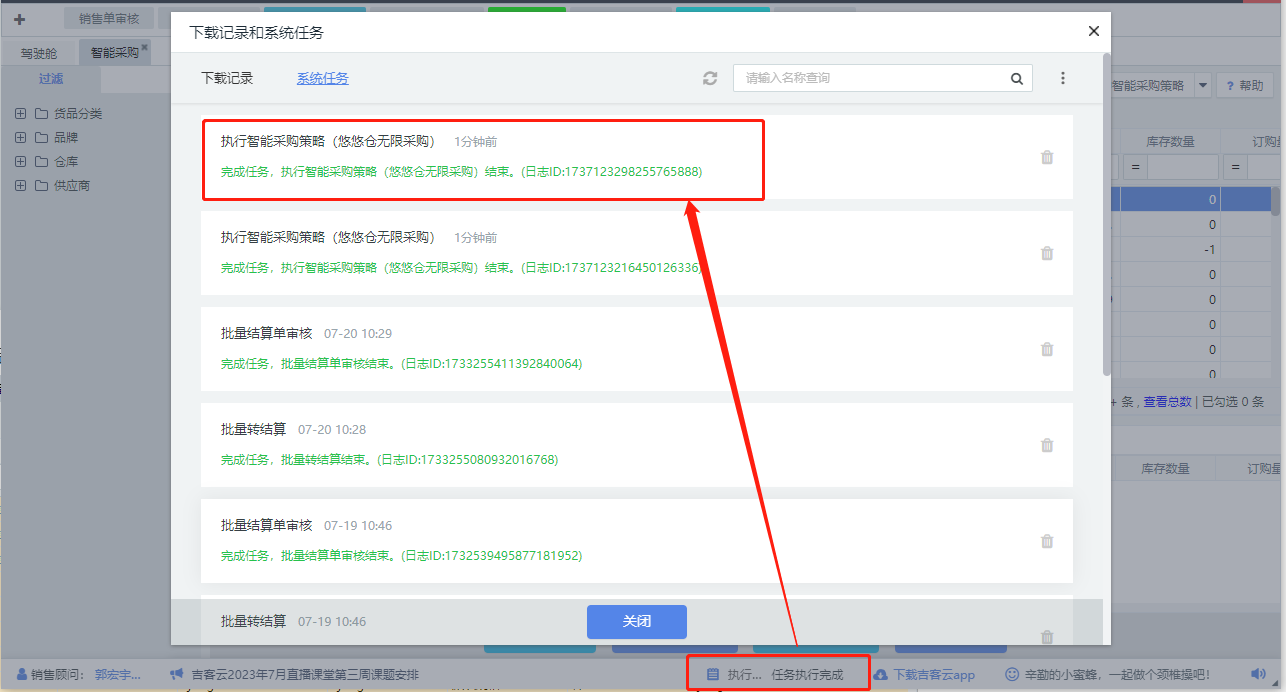Click the refresh icon beside the search box
1286x692 pixels.
coord(710,78)
